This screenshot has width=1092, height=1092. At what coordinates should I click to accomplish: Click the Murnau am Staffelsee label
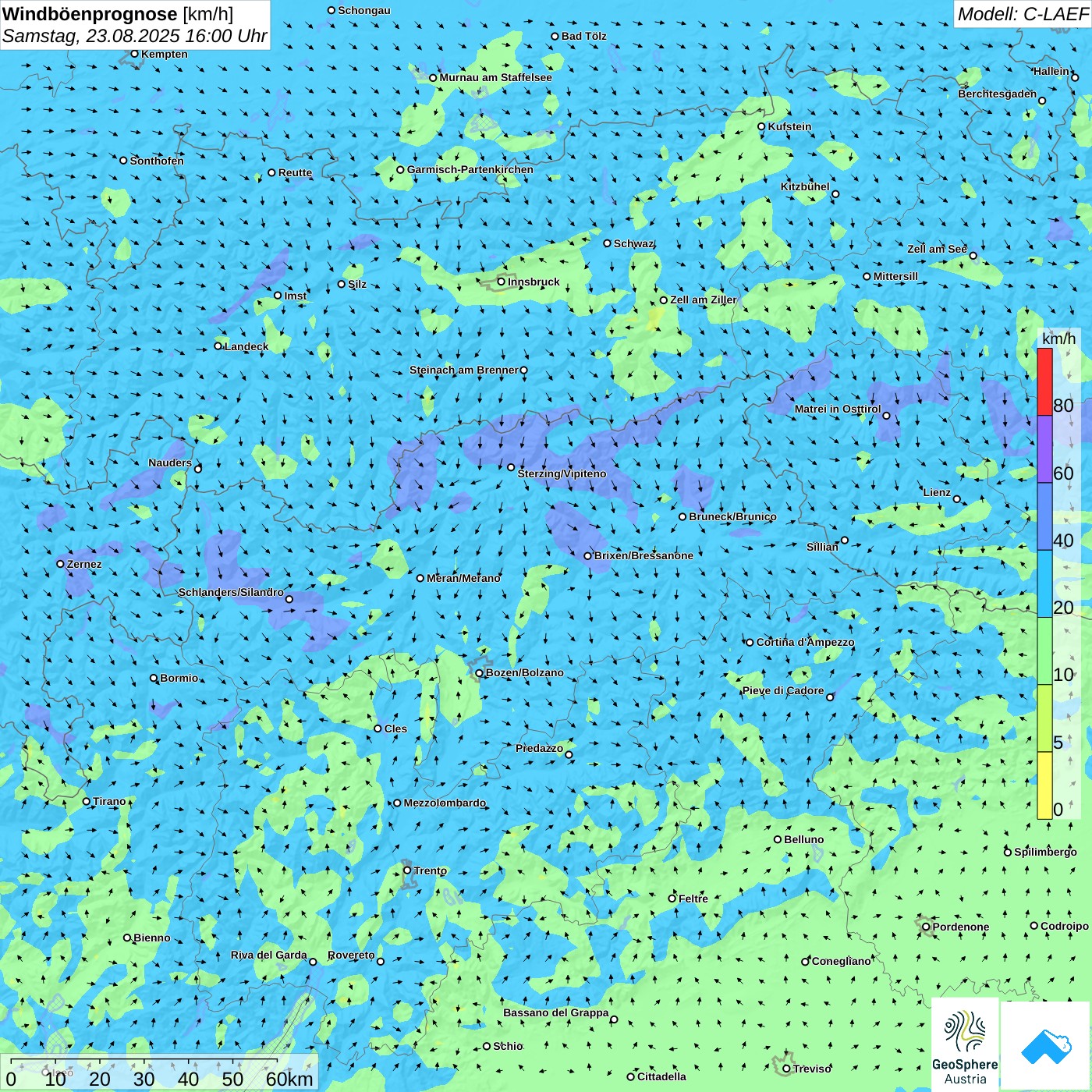pyautogui.click(x=495, y=77)
